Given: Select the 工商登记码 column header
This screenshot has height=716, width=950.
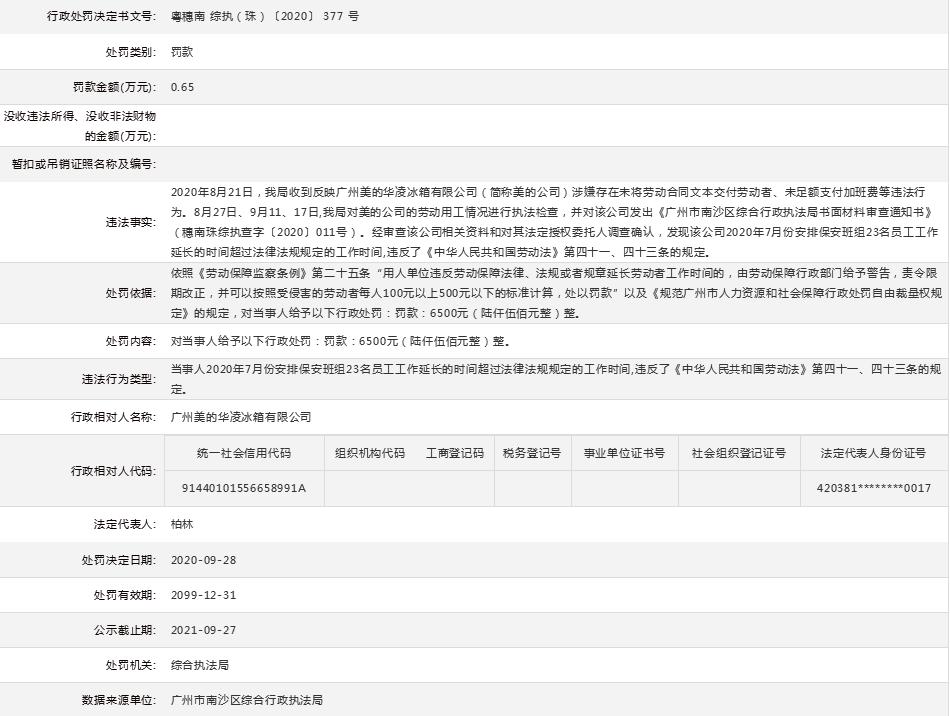Looking at the screenshot, I should (x=455, y=452).
